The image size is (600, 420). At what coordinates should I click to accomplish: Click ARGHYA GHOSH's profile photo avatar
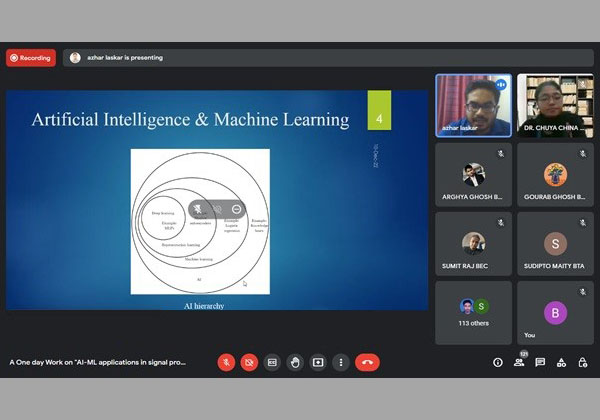point(474,174)
